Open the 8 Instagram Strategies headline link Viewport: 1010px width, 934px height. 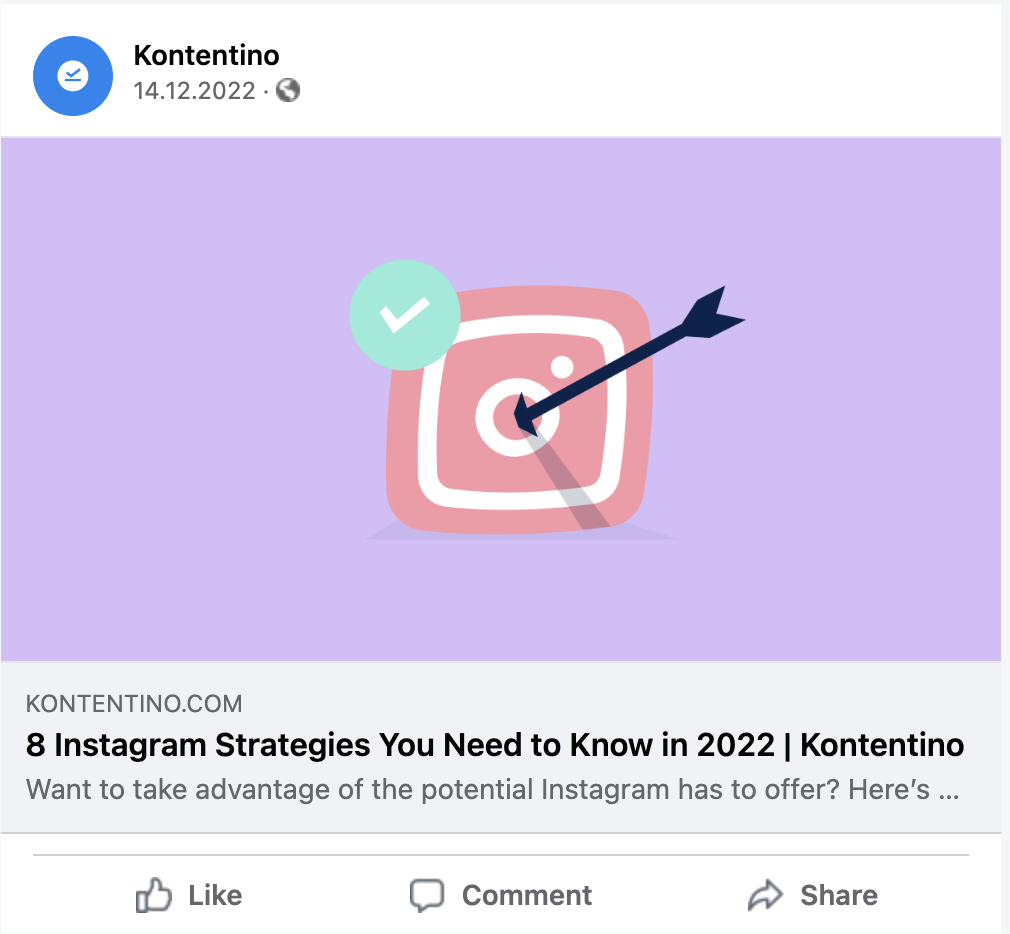point(495,745)
